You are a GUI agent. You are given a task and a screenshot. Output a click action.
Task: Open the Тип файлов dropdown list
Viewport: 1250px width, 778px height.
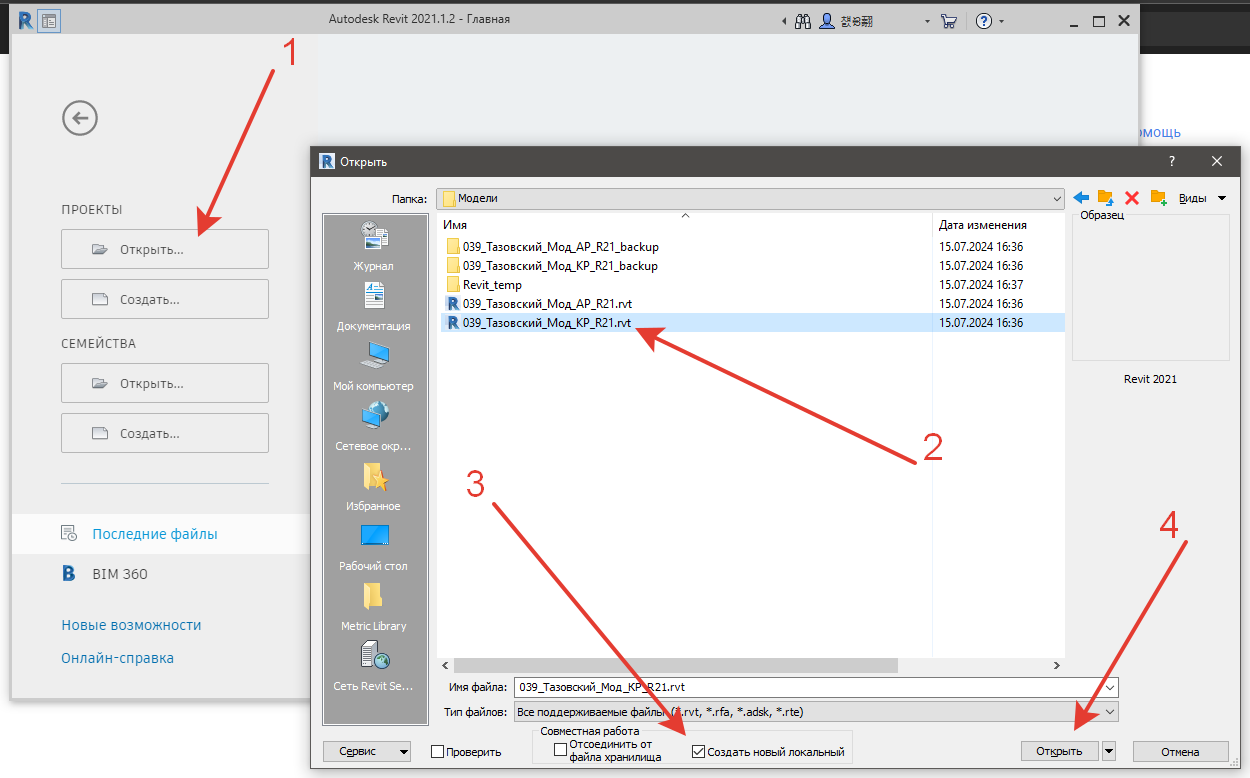tap(1110, 712)
